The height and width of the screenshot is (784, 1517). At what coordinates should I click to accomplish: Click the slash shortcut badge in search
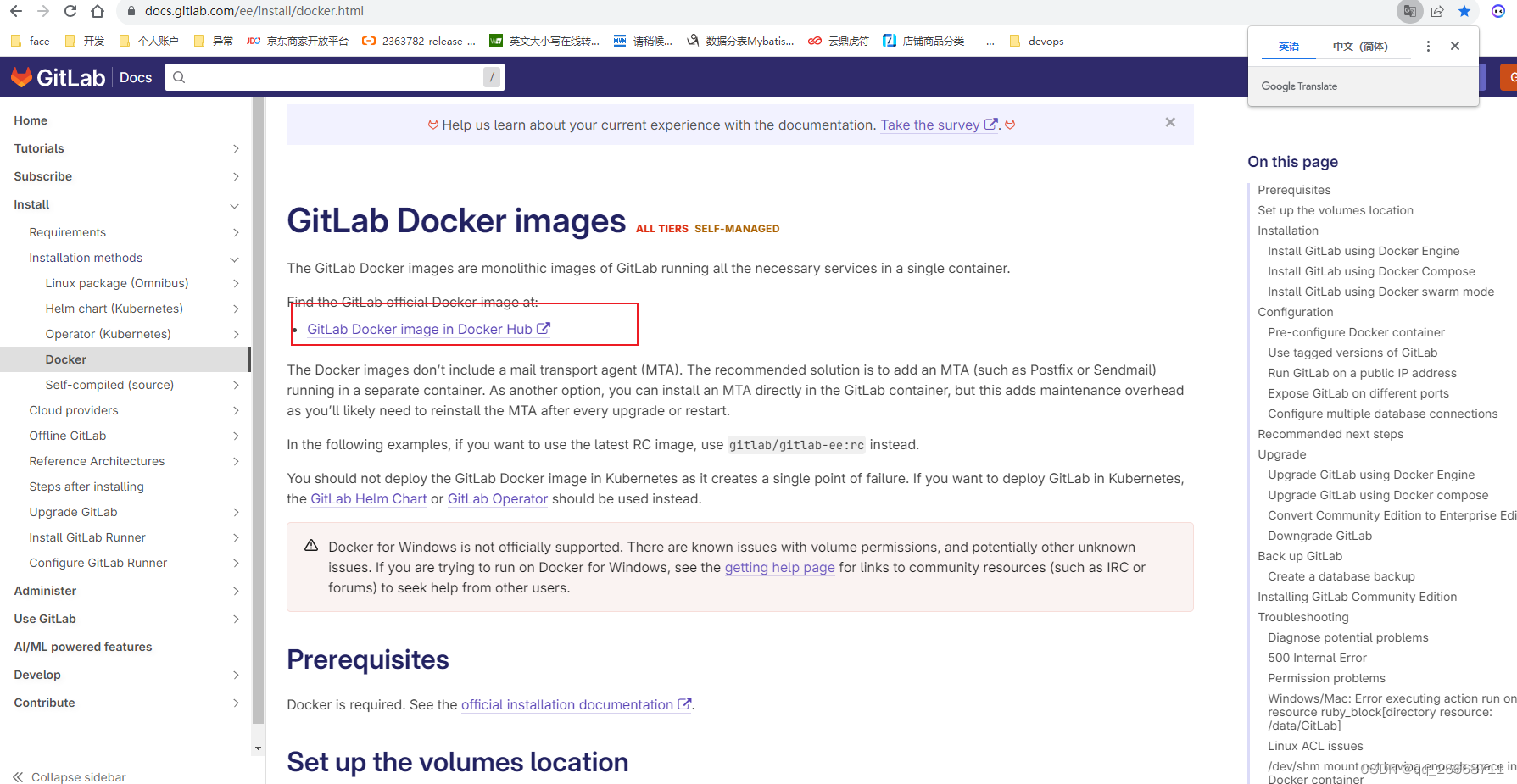click(x=492, y=77)
